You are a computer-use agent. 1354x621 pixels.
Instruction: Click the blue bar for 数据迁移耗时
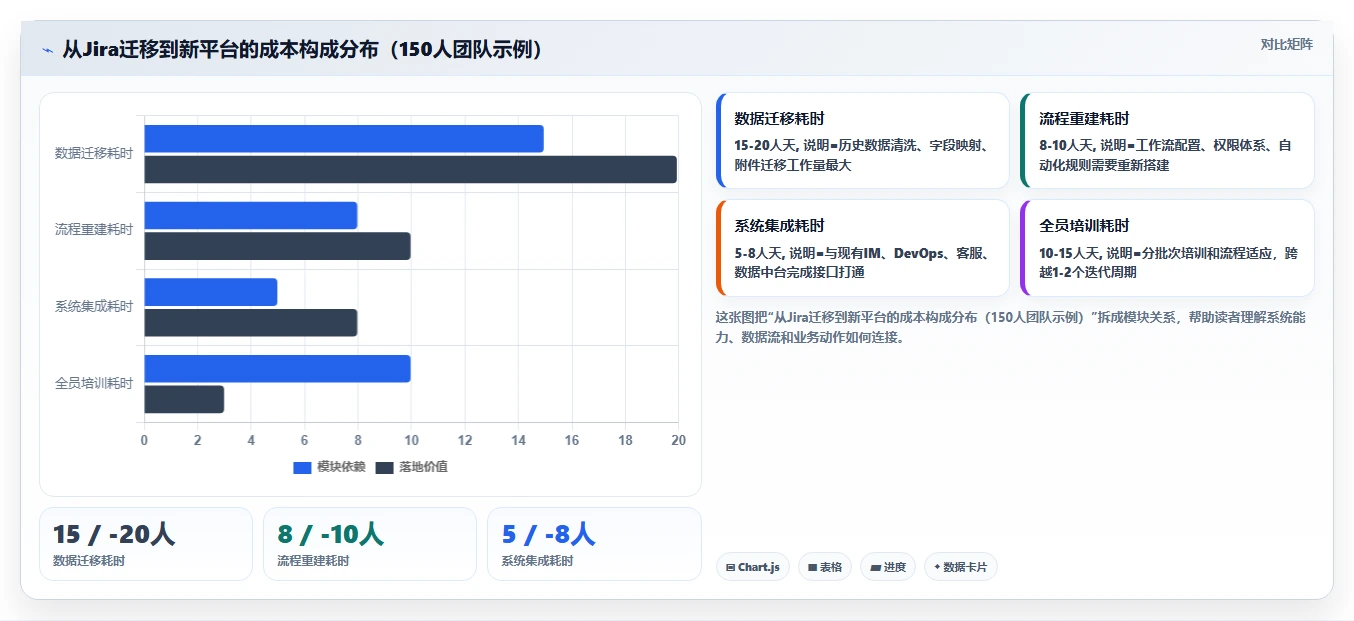pos(344,139)
